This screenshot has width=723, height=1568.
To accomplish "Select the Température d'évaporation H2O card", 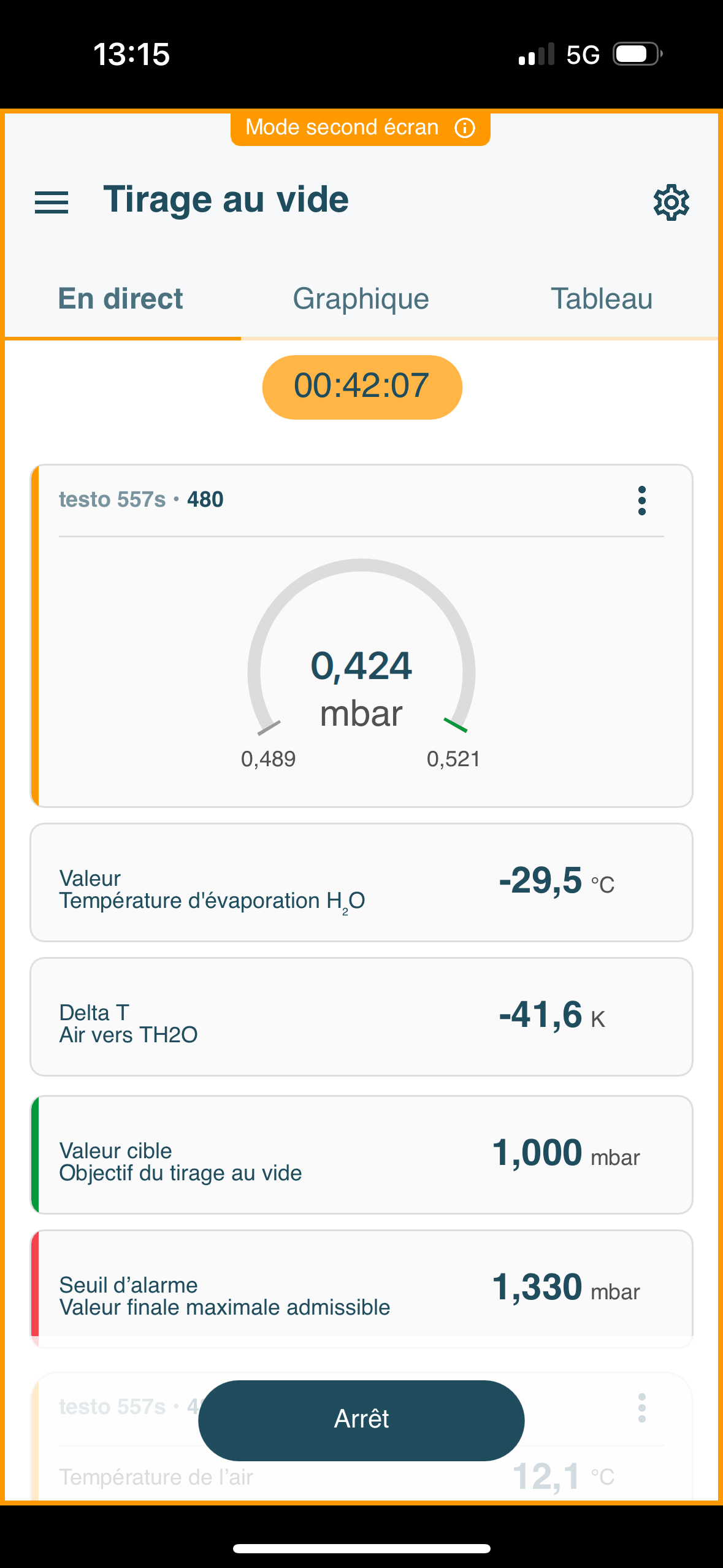I will click(361, 883).
